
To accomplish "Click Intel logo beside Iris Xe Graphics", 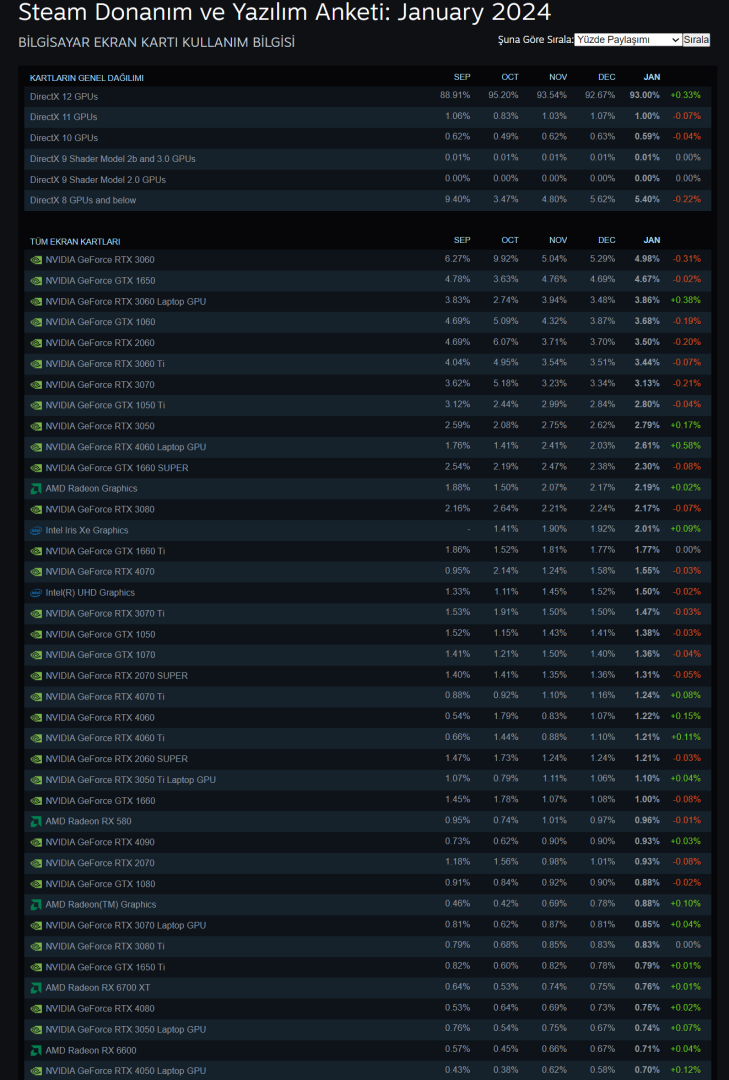I will [x=36, y=530].
